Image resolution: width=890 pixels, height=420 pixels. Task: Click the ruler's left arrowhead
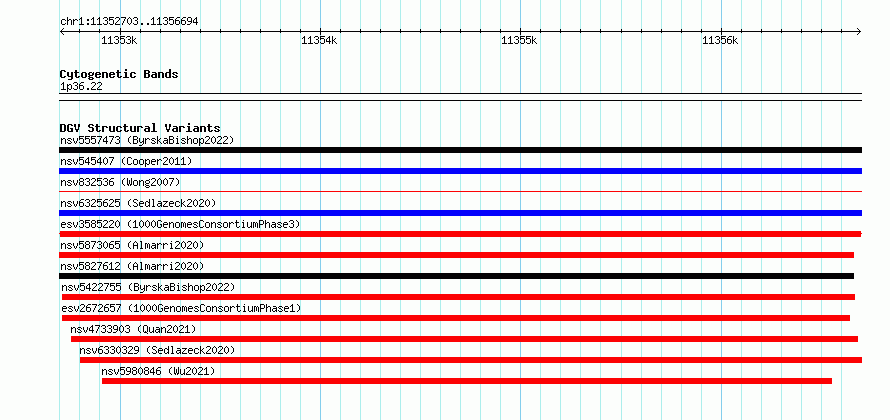point(62,31)
